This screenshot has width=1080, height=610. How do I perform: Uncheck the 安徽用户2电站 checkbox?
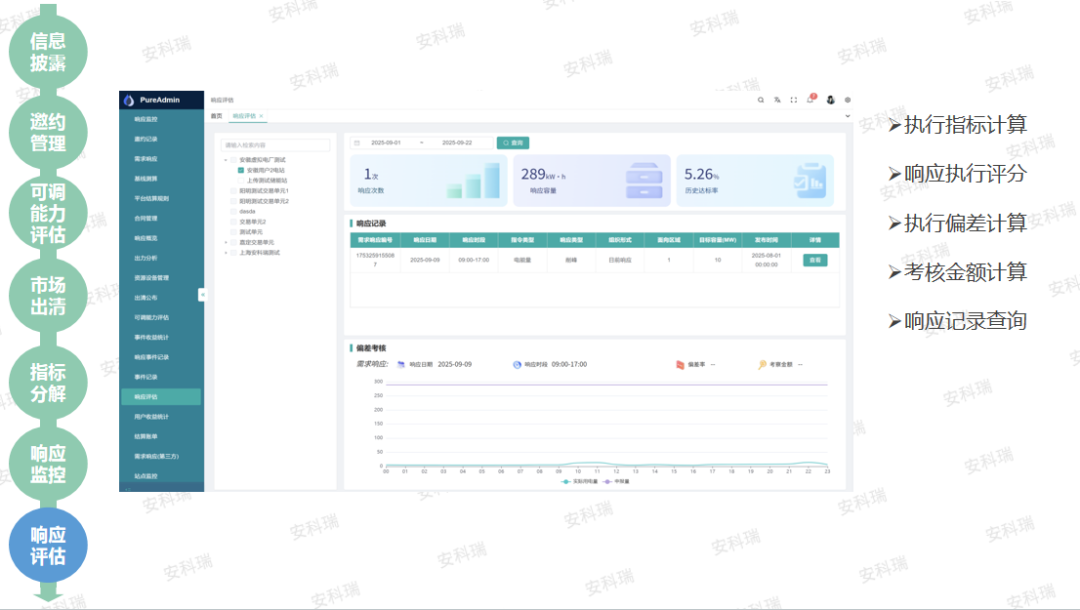(241, 170)
